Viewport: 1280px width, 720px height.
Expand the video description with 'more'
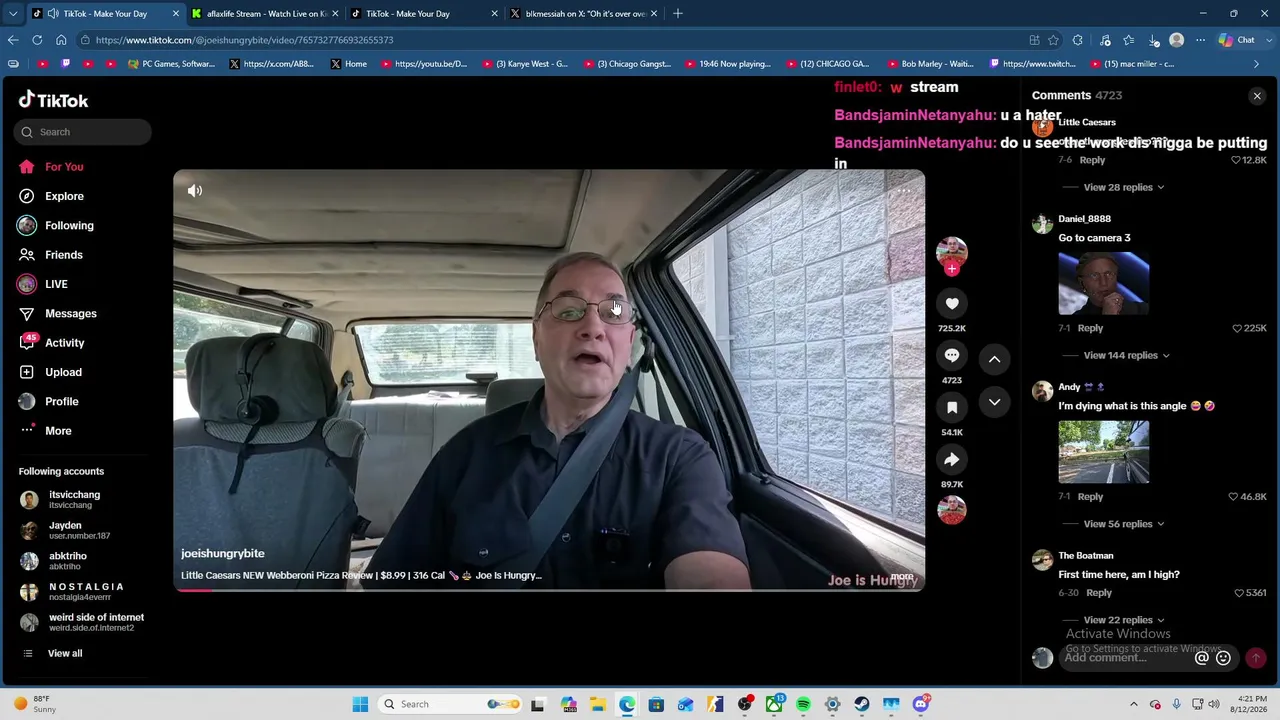(x=902, y=576)
